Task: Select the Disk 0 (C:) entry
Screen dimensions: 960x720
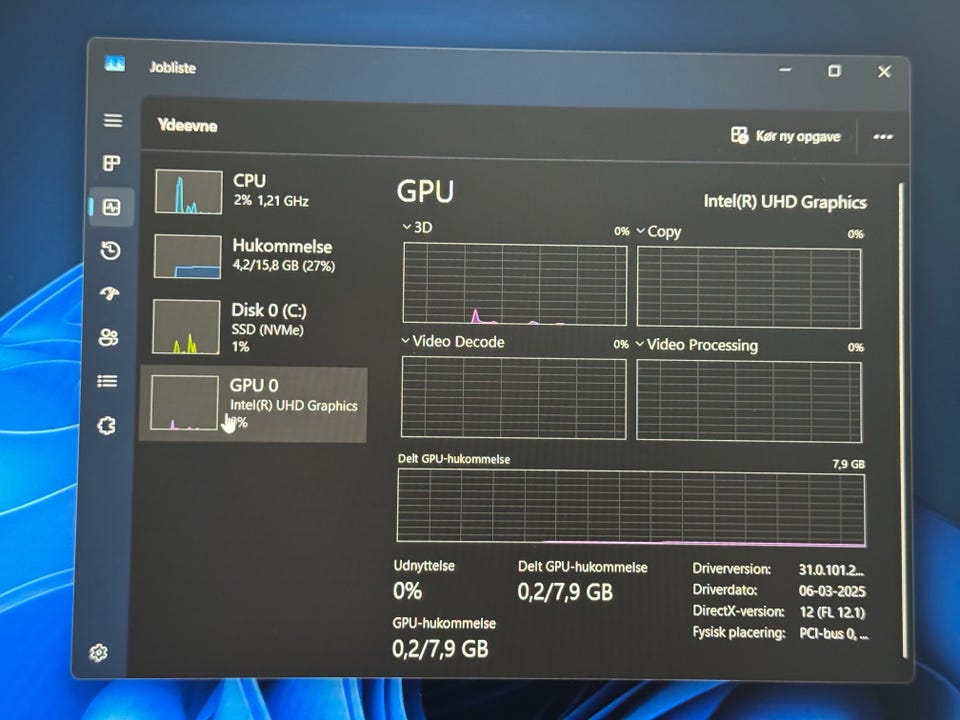Action: (x=254, y=327)
